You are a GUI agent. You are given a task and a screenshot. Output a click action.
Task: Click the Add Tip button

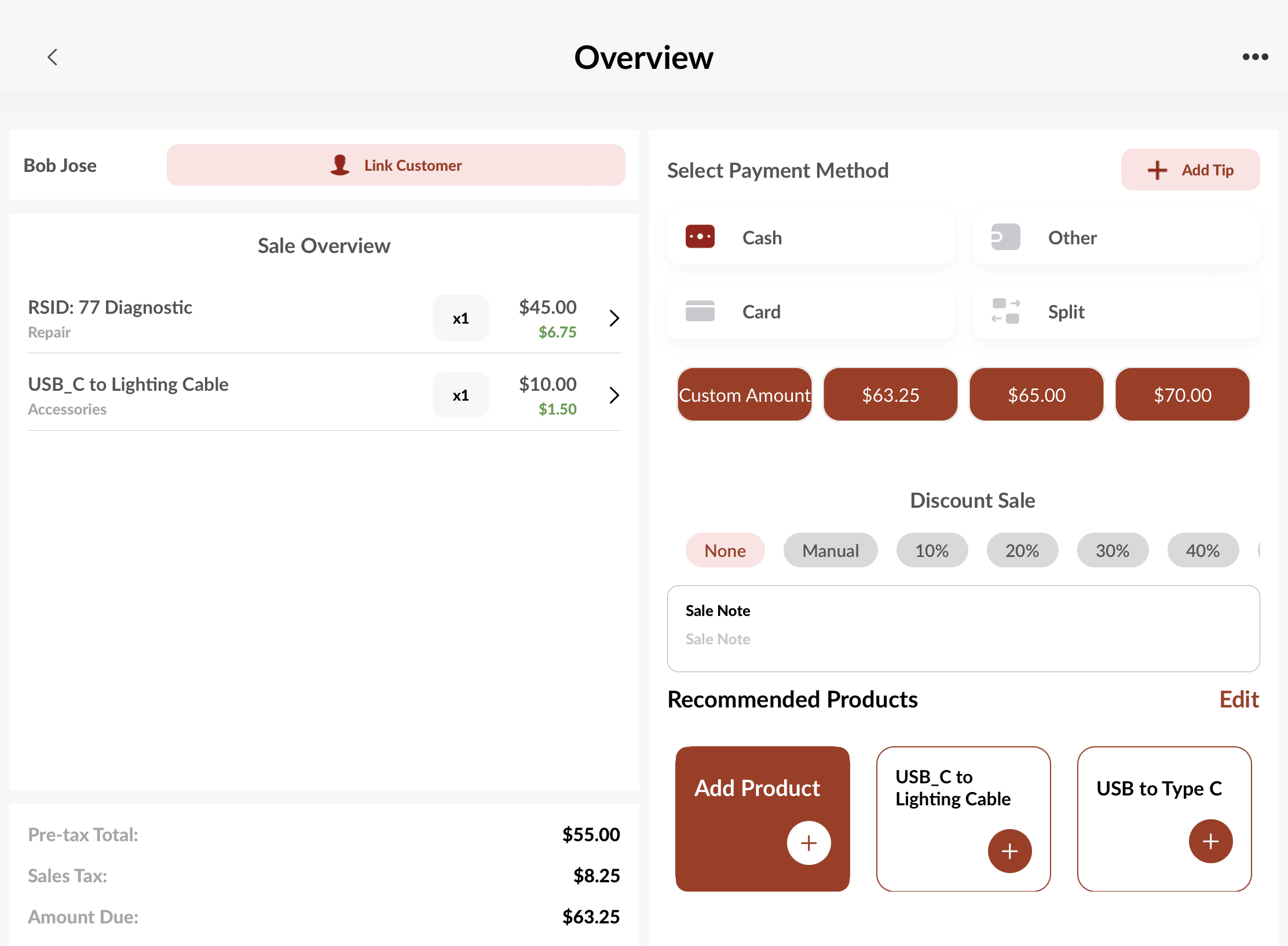click(1190, 170)
